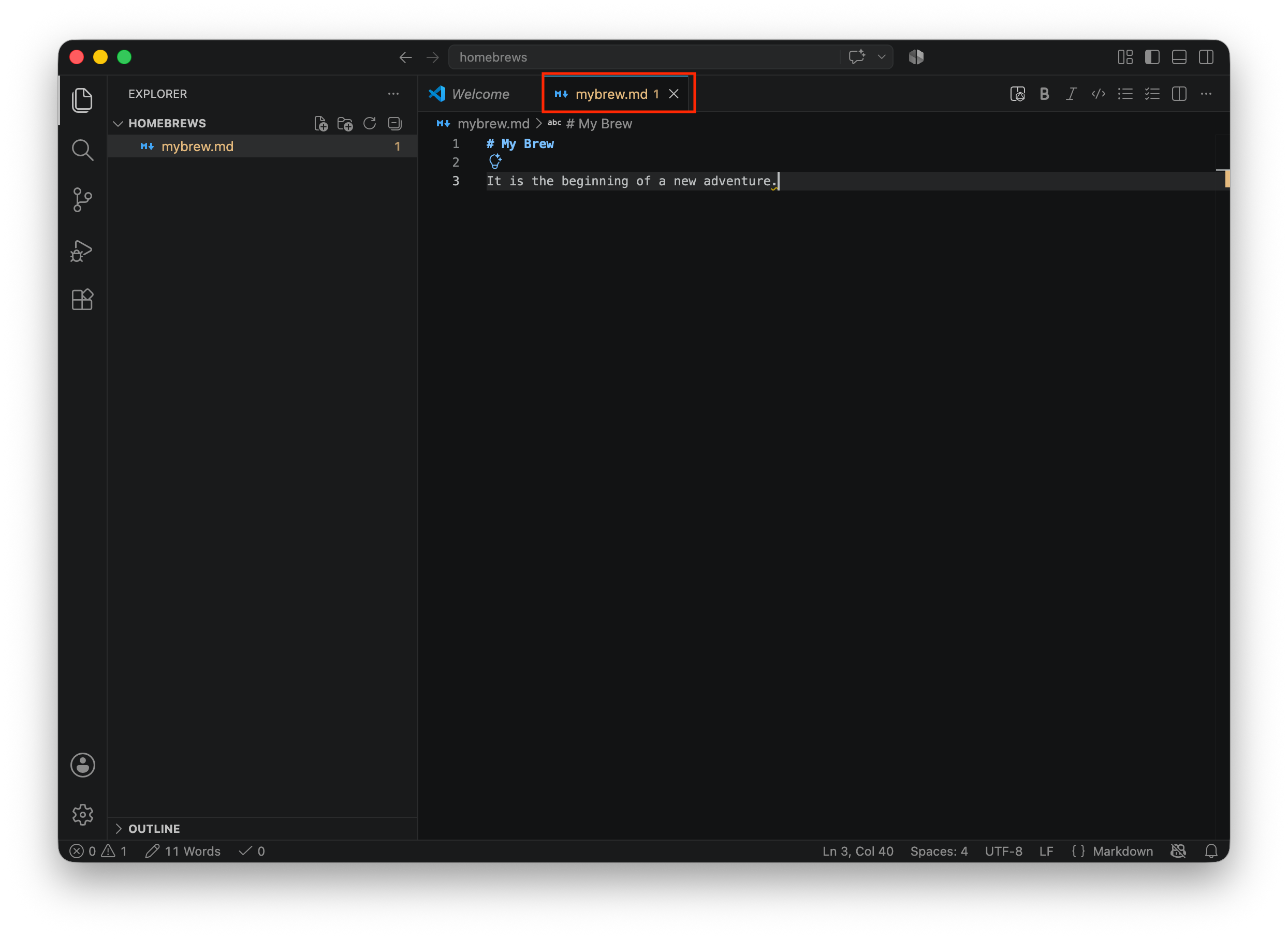Split the editor to the right

(x=1179, y=94)
